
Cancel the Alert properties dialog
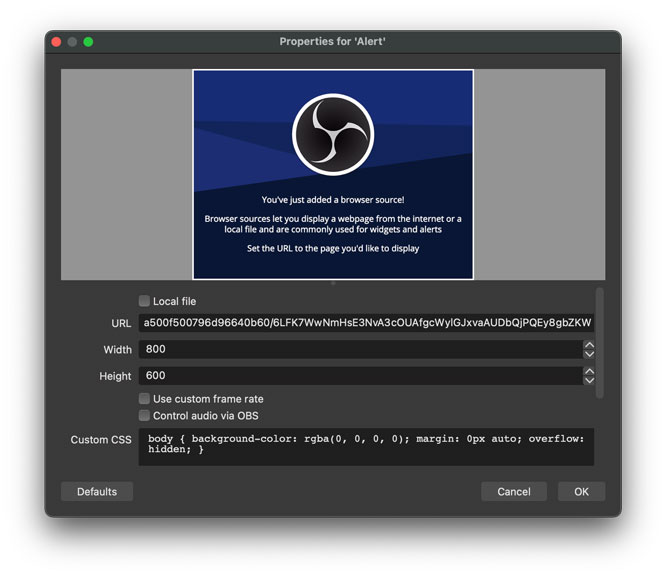[x=514, y=491]
